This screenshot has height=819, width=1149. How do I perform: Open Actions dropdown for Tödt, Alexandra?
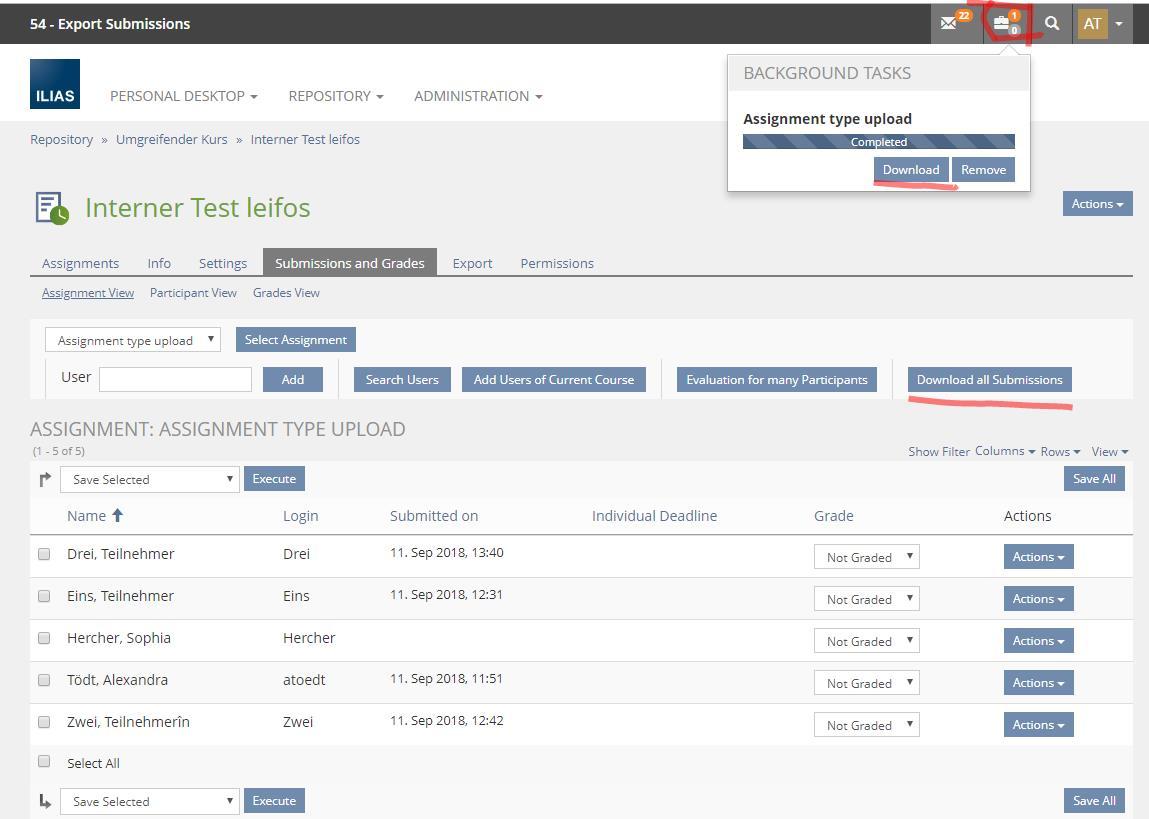(1038, 683)
